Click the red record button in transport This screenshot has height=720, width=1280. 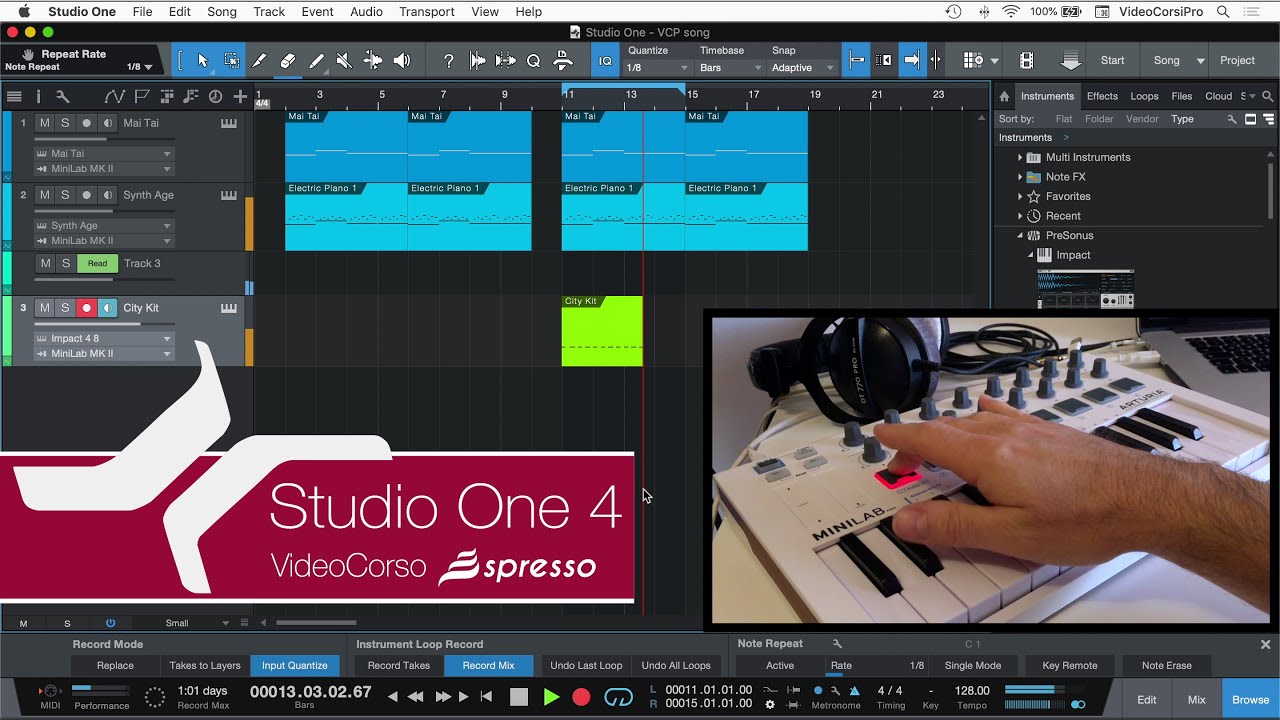point(581,697)
